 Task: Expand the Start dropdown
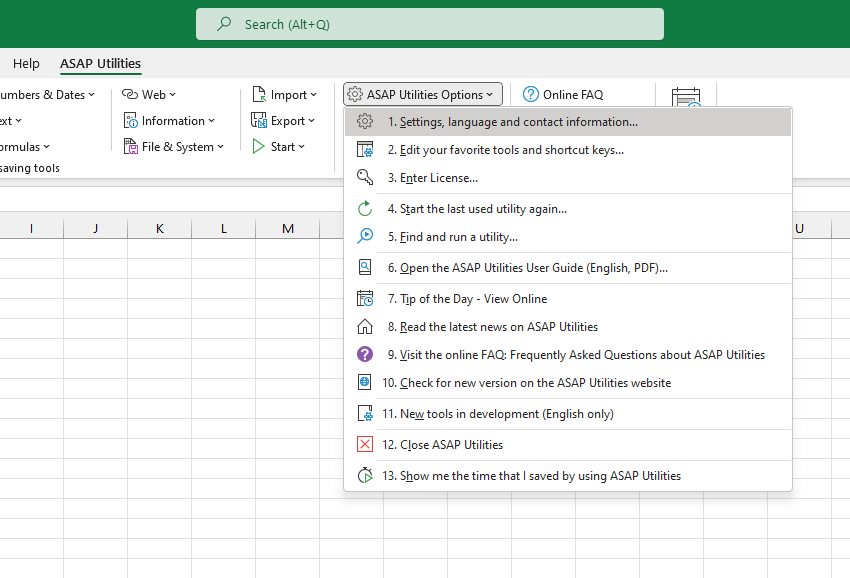tap(301, 147)
